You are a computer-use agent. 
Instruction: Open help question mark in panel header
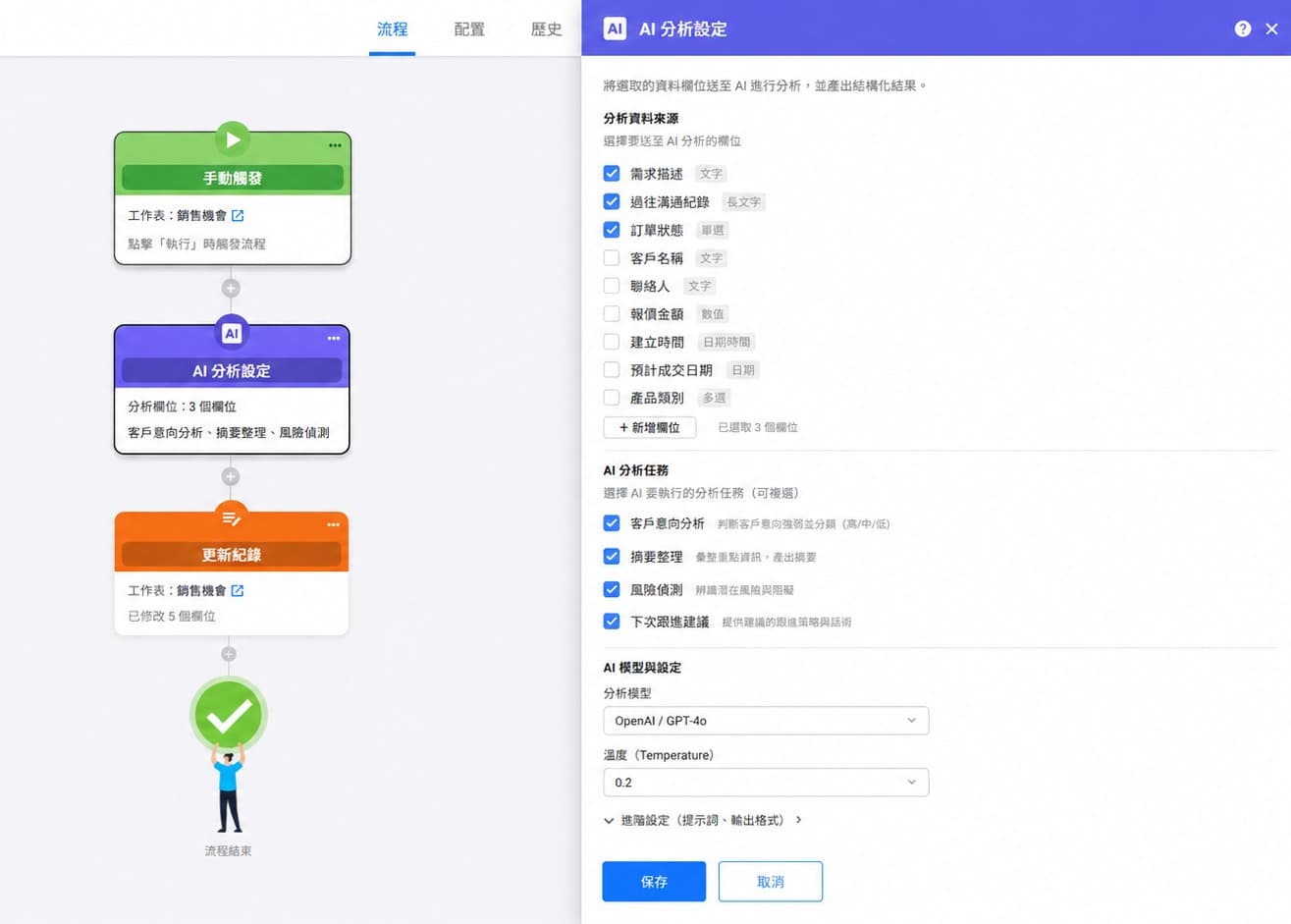(1243, 28)
